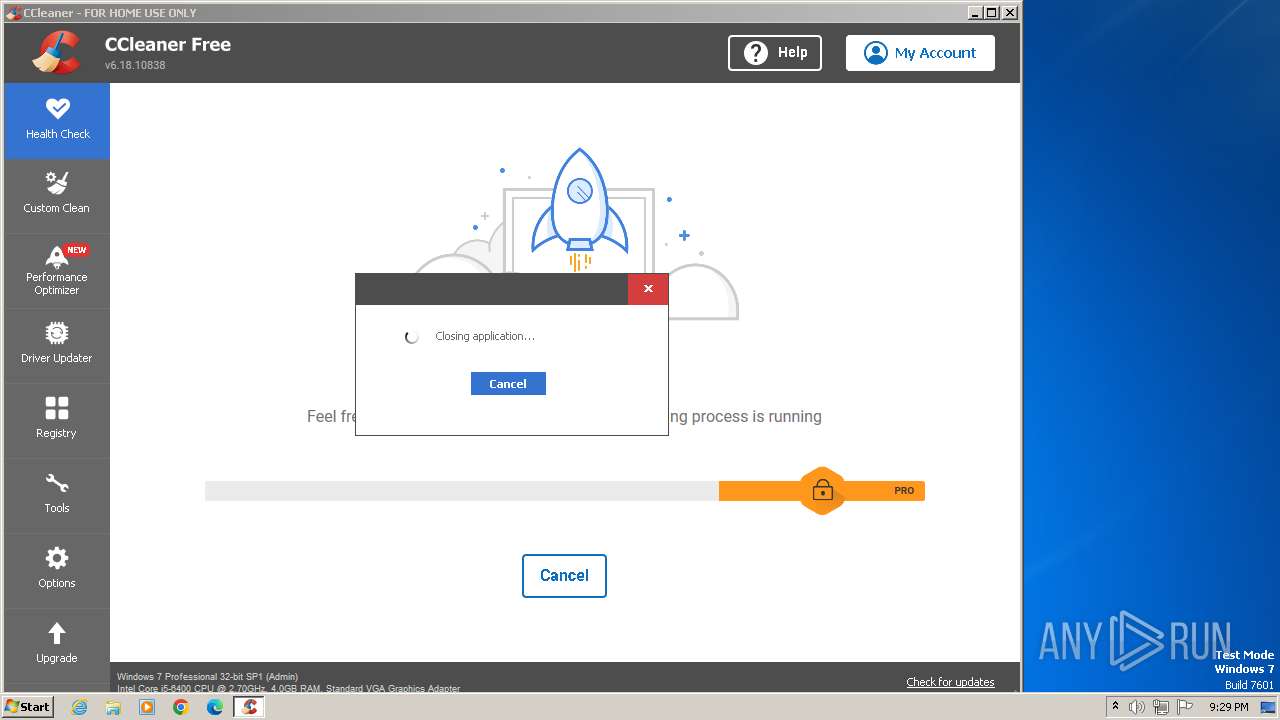Click the large Cancel button below progress bar
Image resolution: width=1280 pixels, height=720 pixels.
click(564, 576)
